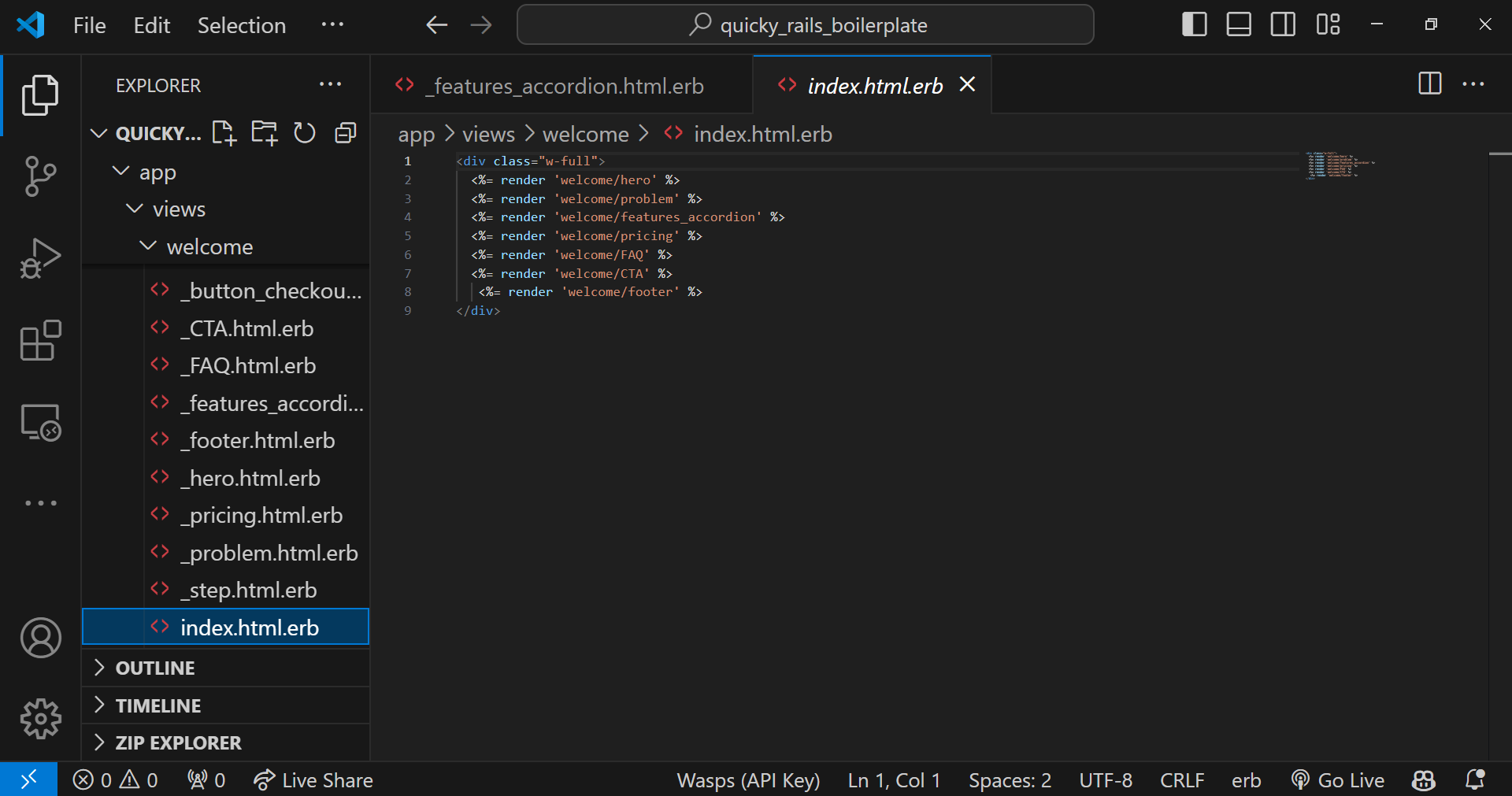Open remote window indicator in status bar
This screenshot has width=1512, height=796.
[28, 779]
